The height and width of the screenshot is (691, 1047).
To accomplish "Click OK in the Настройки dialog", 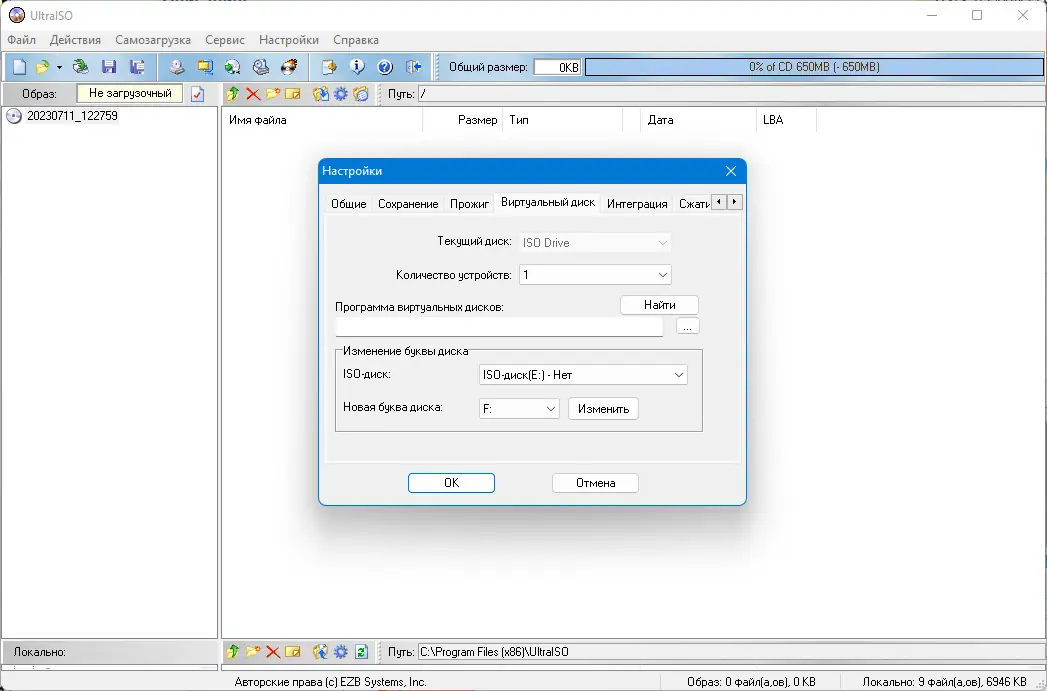I will click(x=451, y=483).
